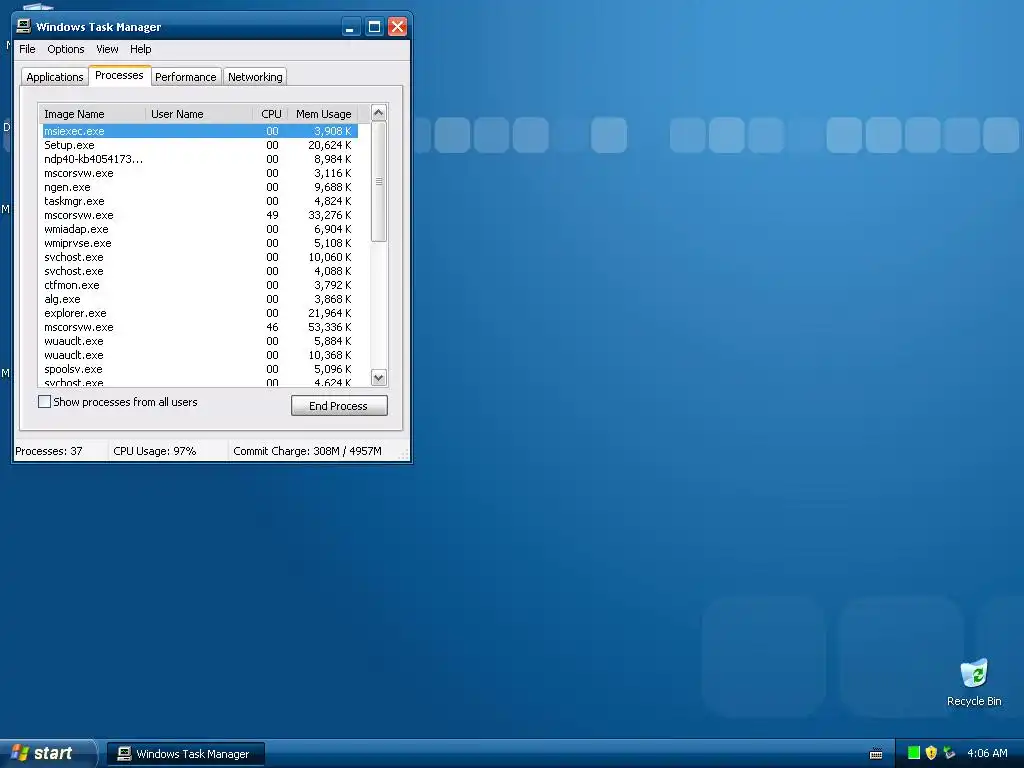The image size is (1024, 768).
Task: Select the msiexec.exe process row
Action: pyautogui.click(x=200, y=131)
